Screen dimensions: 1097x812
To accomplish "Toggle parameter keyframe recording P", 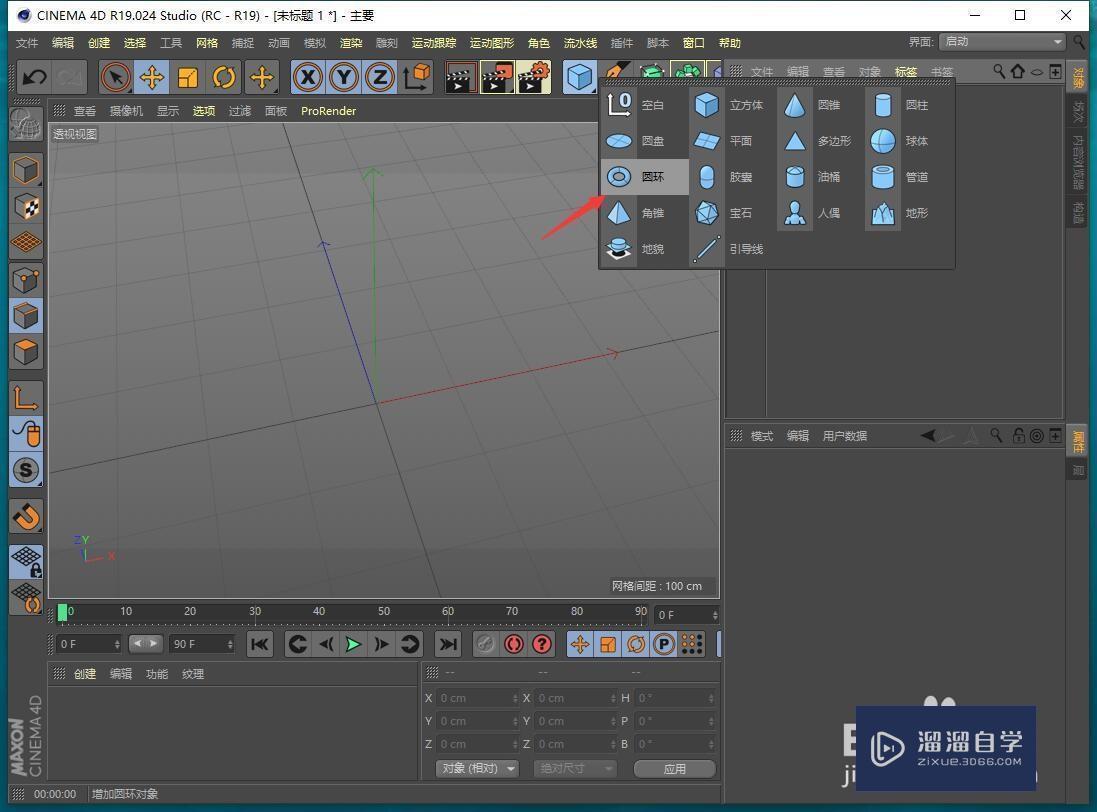I will point(663,644).
